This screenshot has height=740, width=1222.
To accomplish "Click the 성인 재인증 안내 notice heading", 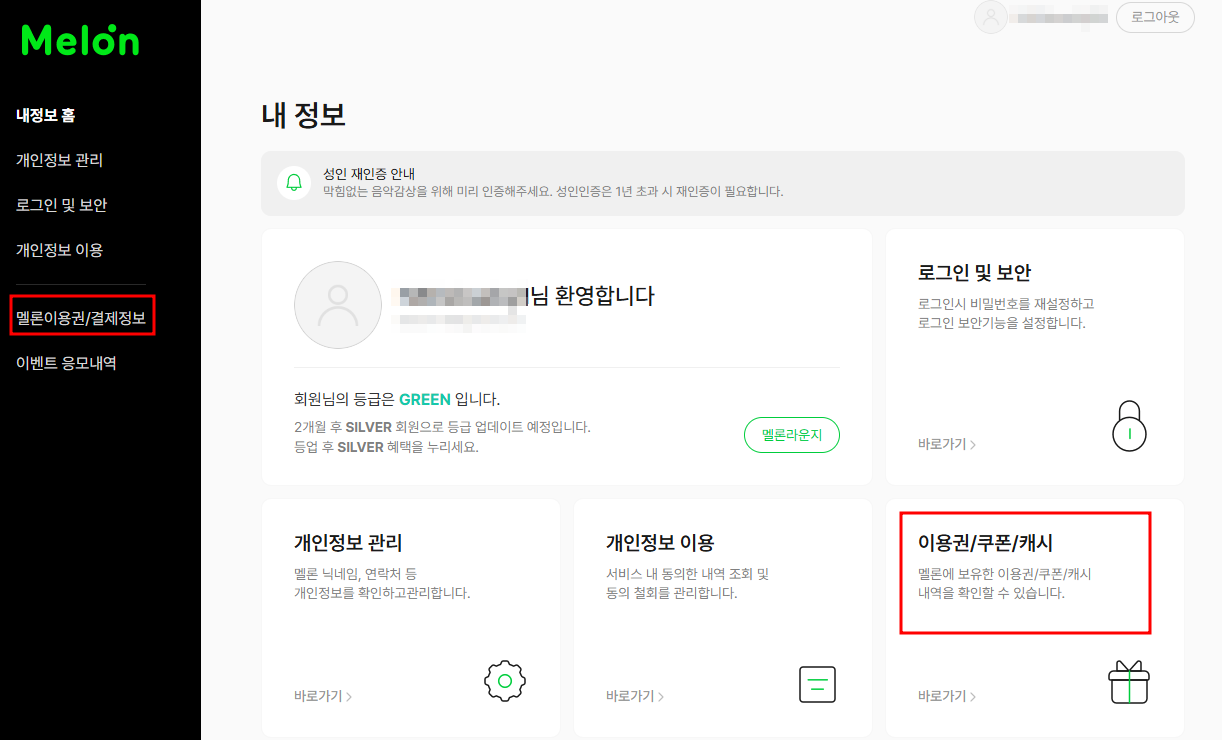I will click(x=369, y=174).
